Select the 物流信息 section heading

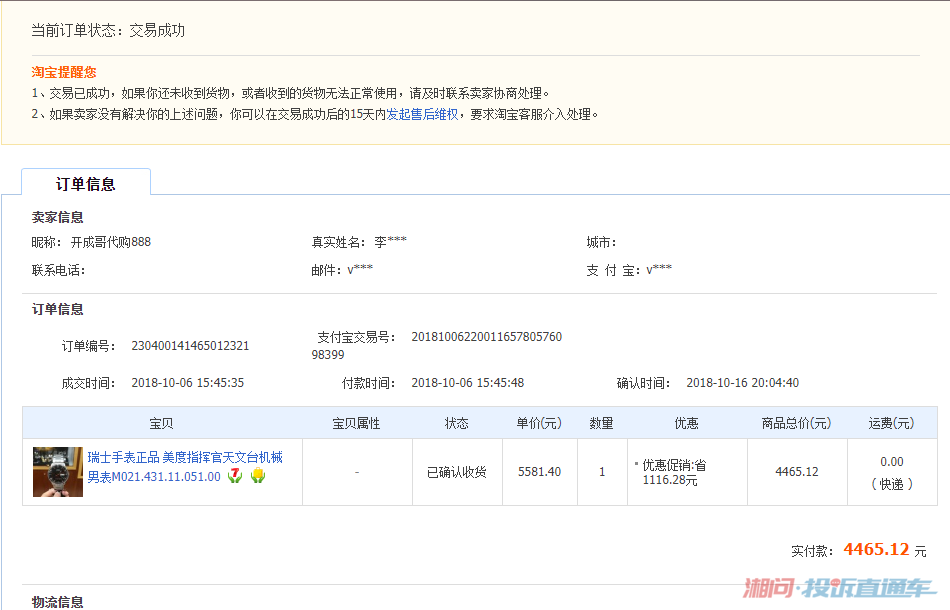click(58, 602)
